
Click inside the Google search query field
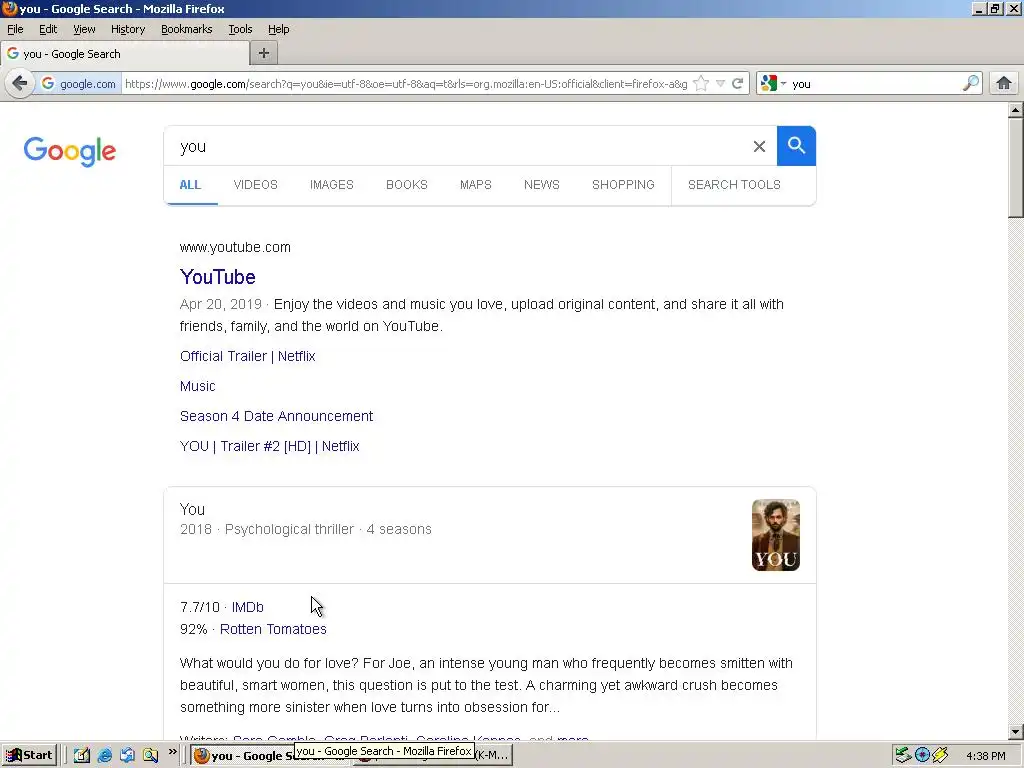coord(457,146)
